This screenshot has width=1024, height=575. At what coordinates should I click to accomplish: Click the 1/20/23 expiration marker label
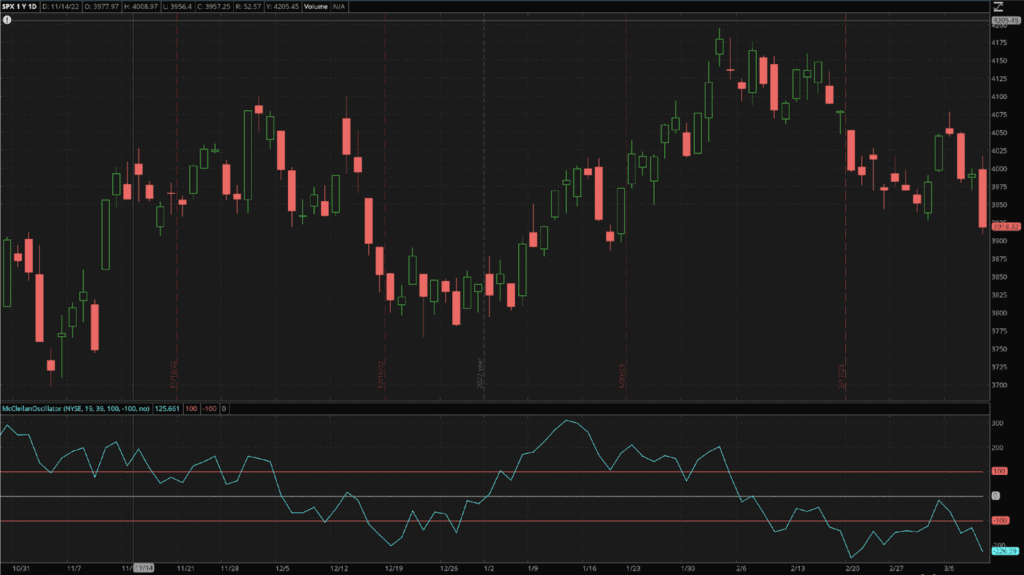(x=622, y=376)
